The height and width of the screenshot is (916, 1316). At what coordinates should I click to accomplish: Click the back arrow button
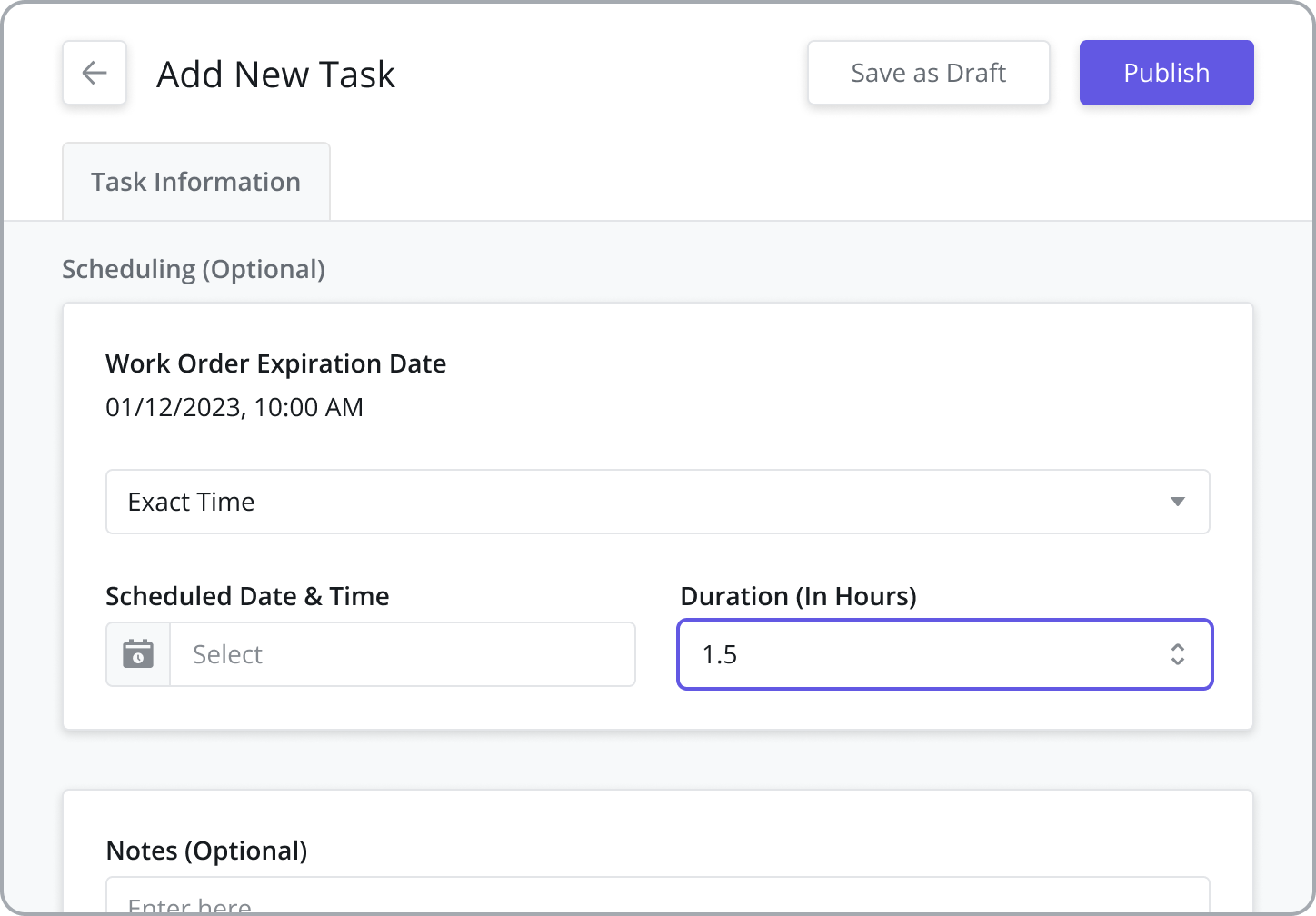pyautogui.click(x=95, y=73)
